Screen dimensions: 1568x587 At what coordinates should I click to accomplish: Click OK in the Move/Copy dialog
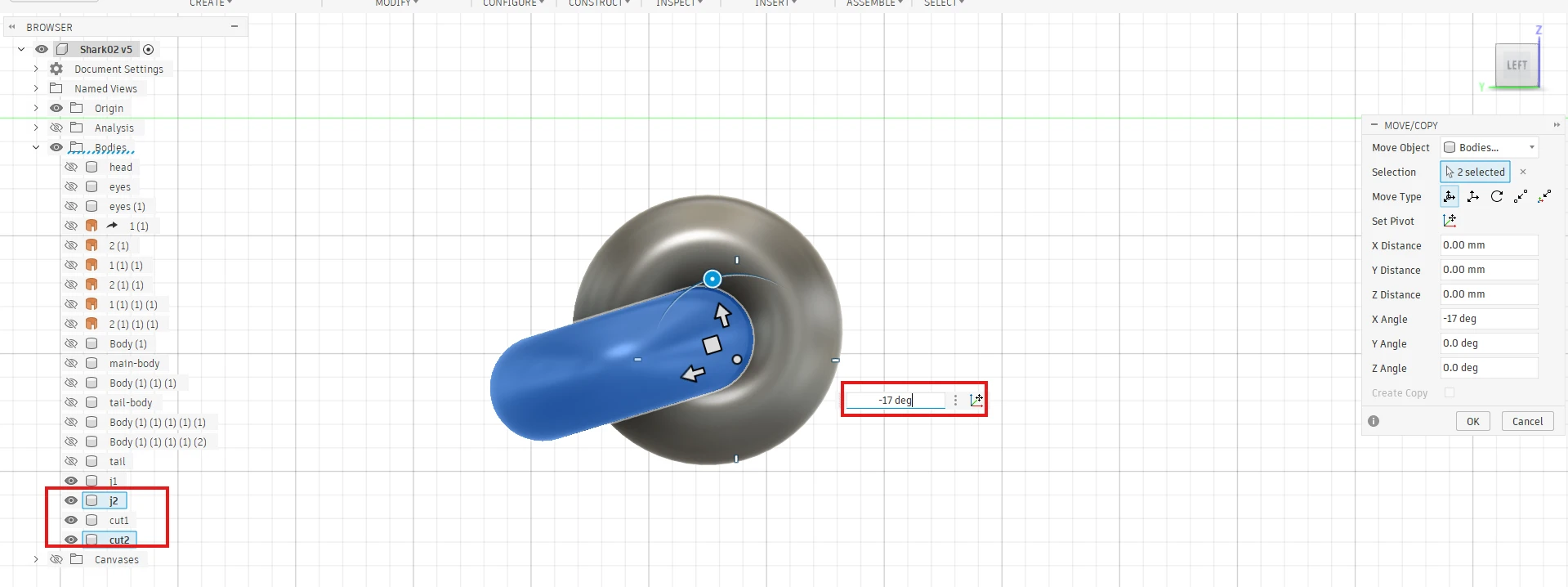pyautogui.click(x=1472, y=421)
